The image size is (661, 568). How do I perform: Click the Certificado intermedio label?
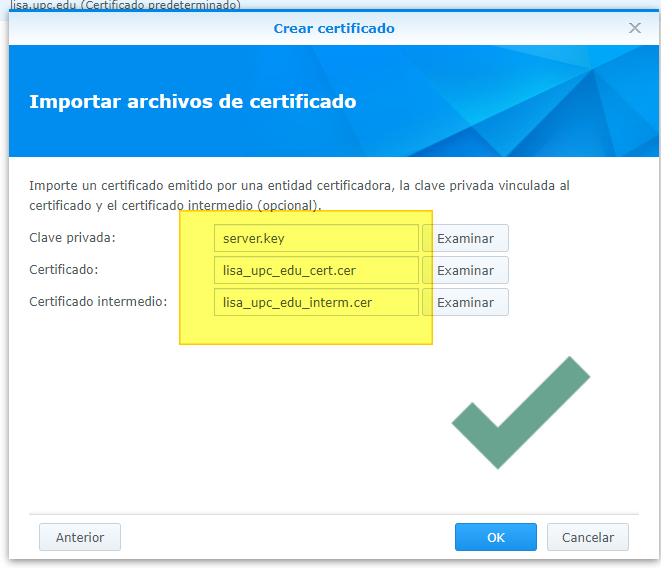(x=98, y=302)
